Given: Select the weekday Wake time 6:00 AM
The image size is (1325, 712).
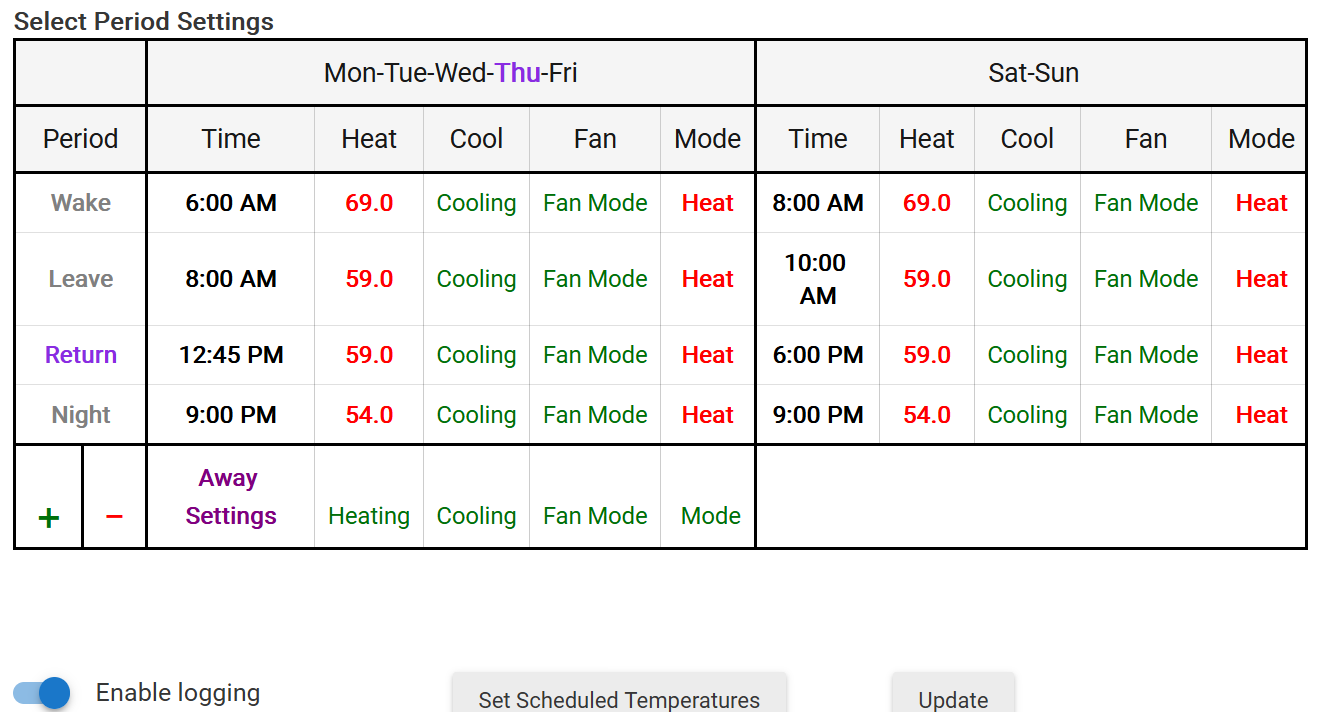Looking at the screenshot, I should [x=231, y=203].
